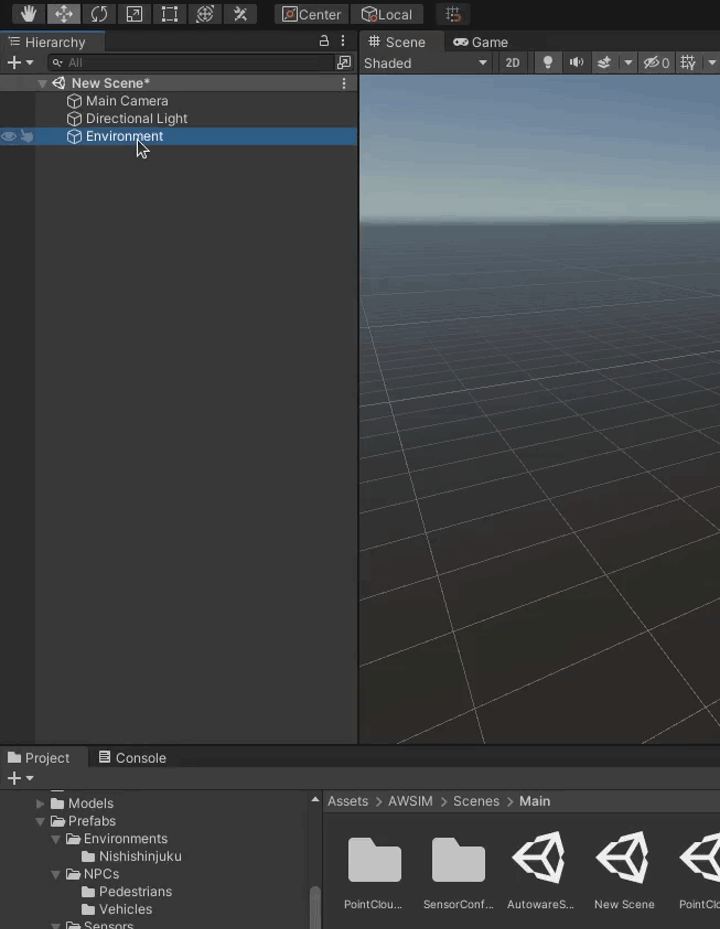Screen dimensions: 720x929
Task: Toggle scene lighting bulb icon
Action: coord(547,63)
